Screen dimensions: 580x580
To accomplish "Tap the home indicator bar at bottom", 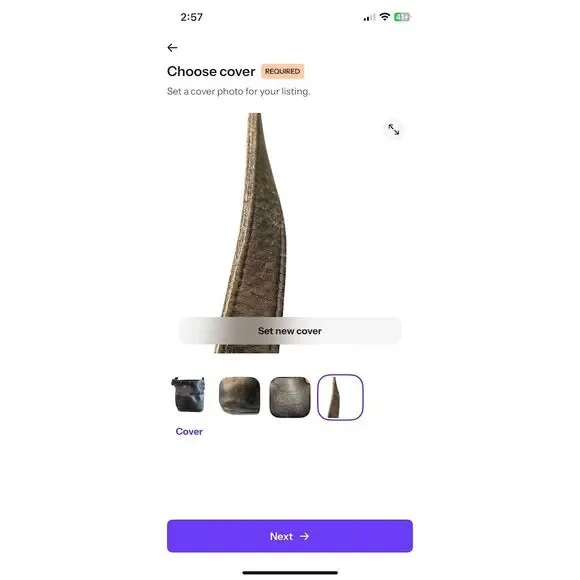I will click(x=290, y=573).
